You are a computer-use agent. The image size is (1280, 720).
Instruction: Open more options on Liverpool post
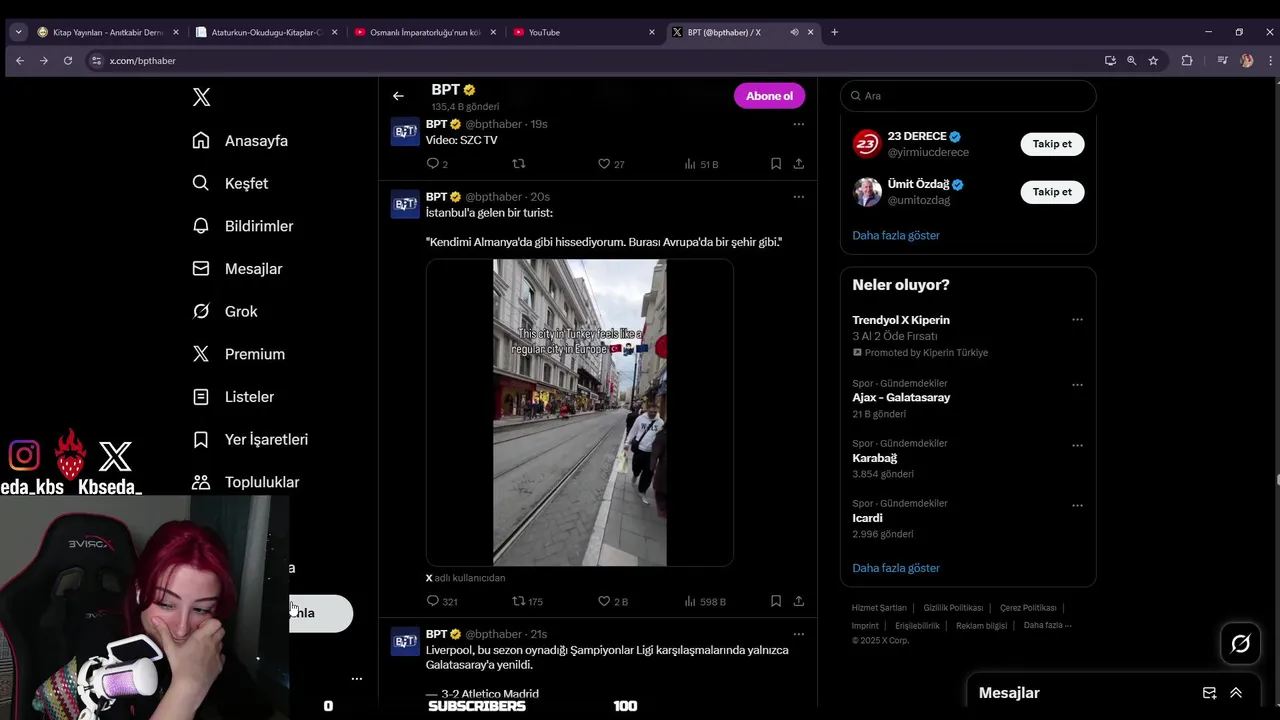coord(798,634)
